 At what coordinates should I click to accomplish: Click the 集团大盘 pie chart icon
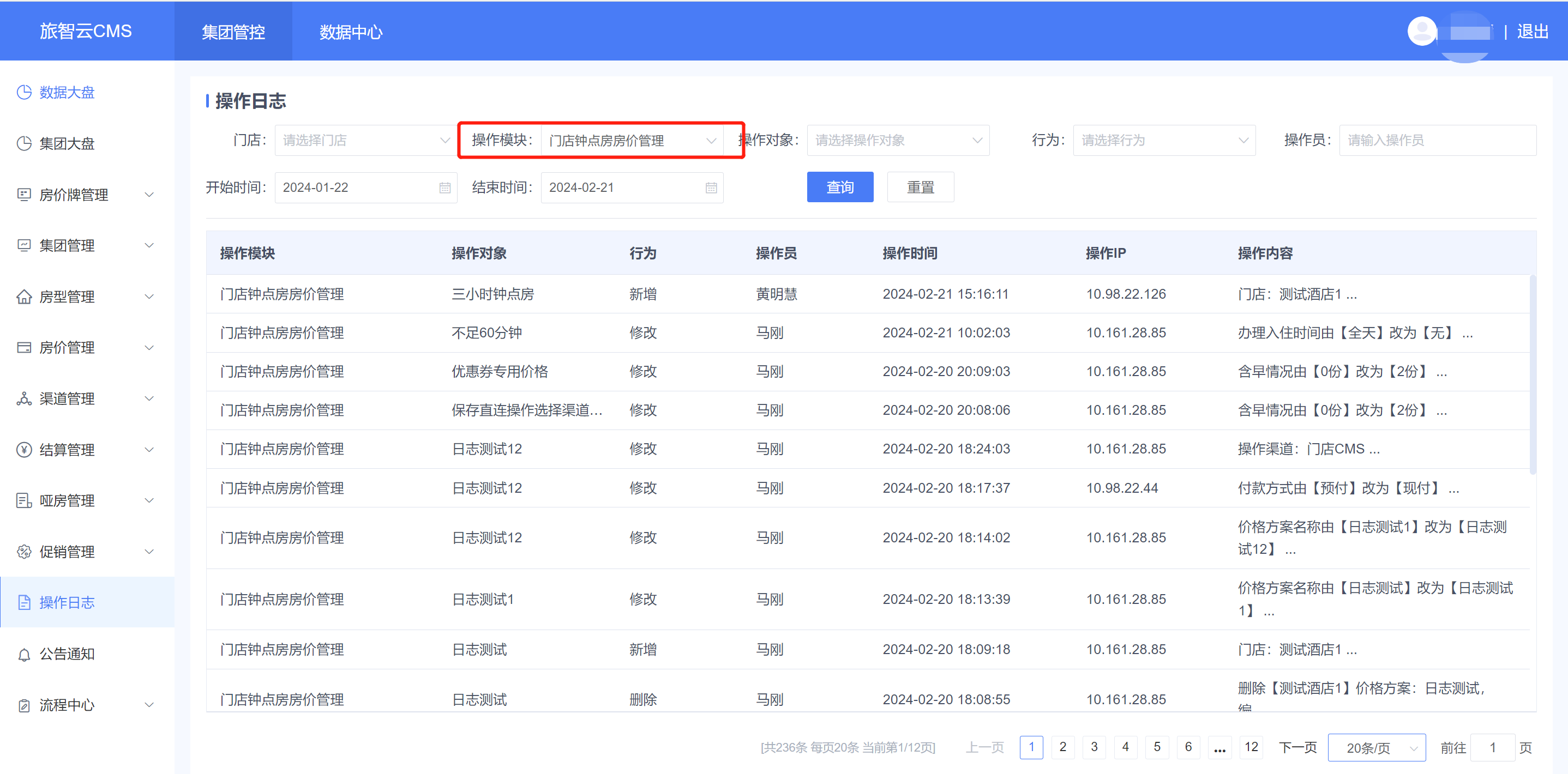(24, 143)
